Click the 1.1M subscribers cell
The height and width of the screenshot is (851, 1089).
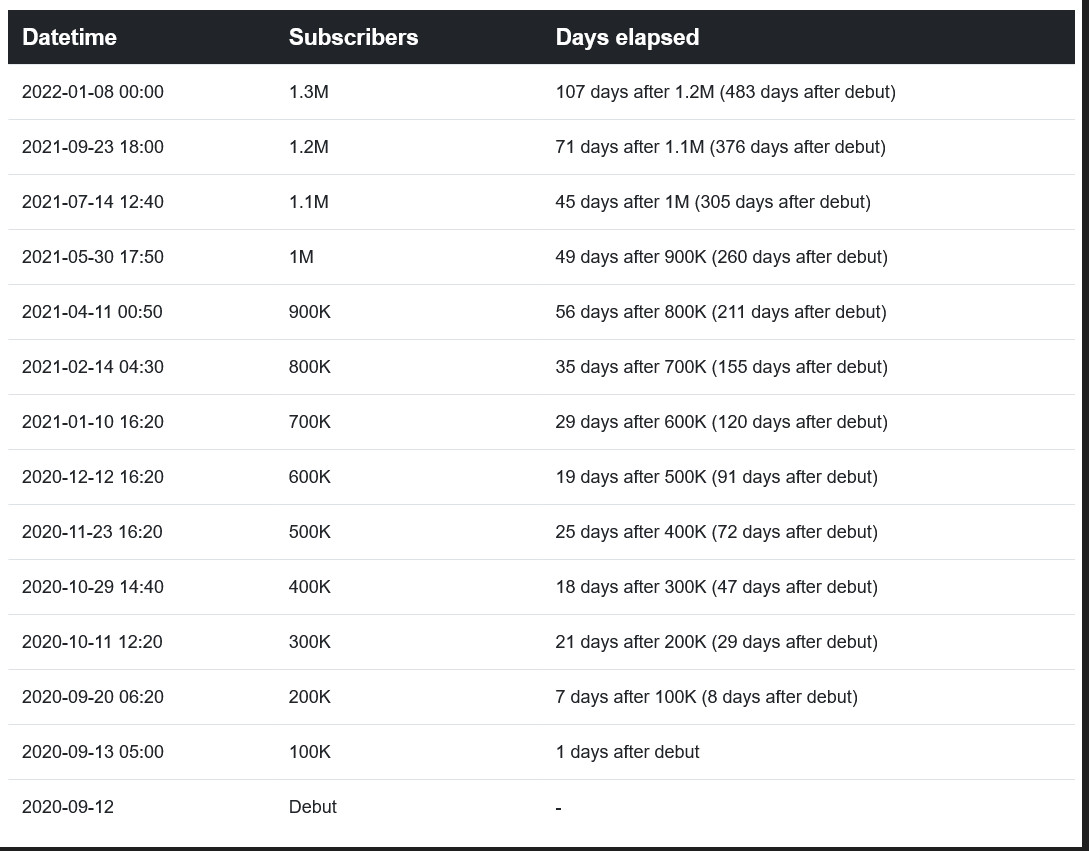pyautogui.click(x=308, y=202)
